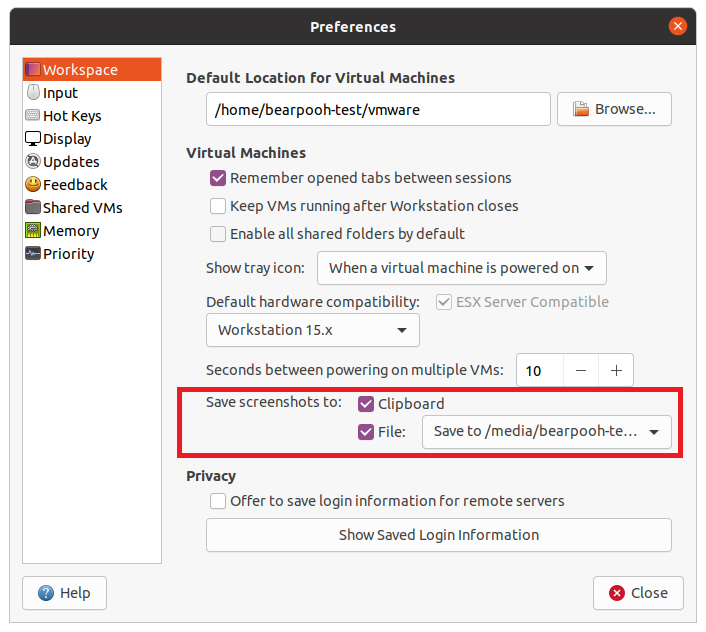Click the Hot Keys keyboard icon
The image size is (706, 632).
pyautogui.click(x=33, y=115)
